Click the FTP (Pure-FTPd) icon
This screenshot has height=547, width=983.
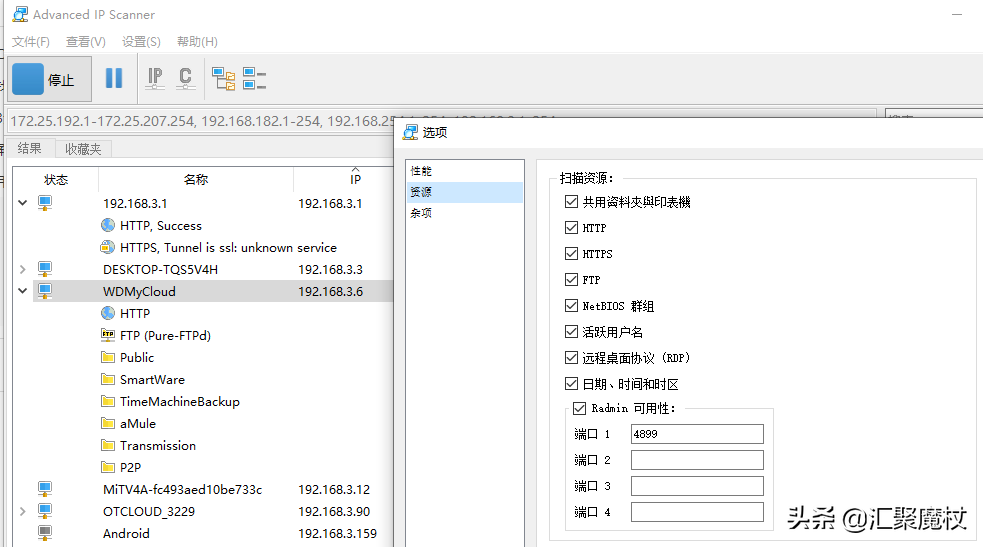108,335
